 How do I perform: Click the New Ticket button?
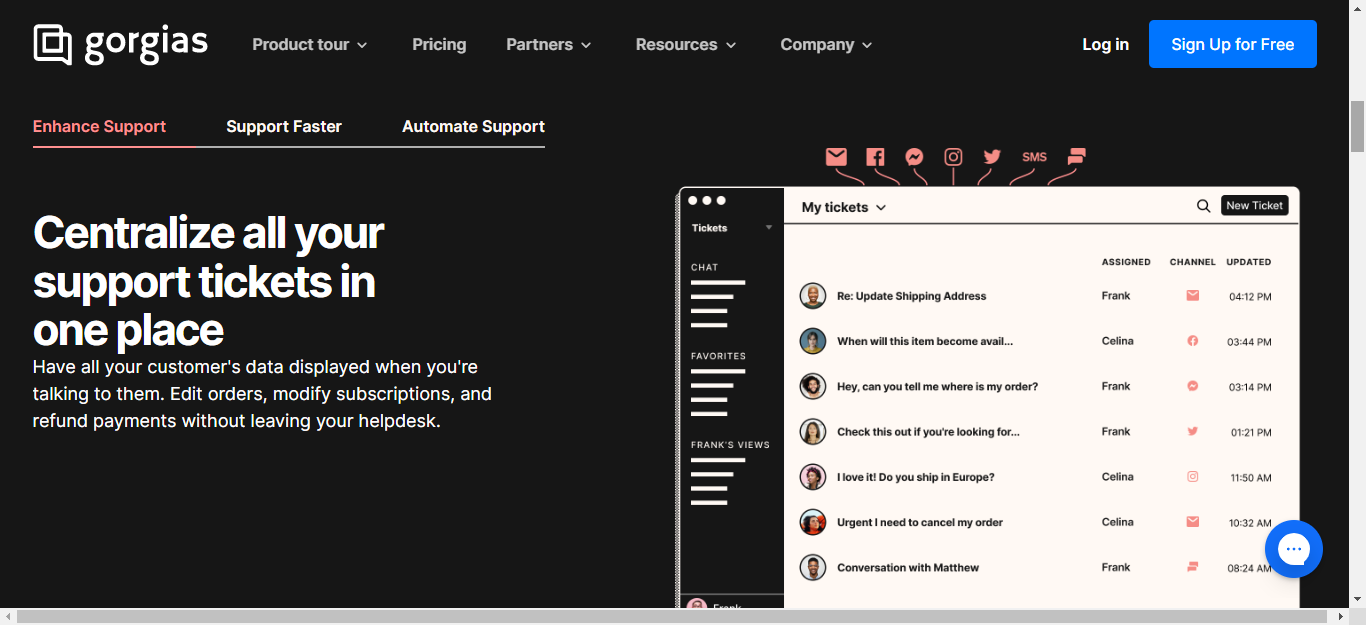(1254, 205)
